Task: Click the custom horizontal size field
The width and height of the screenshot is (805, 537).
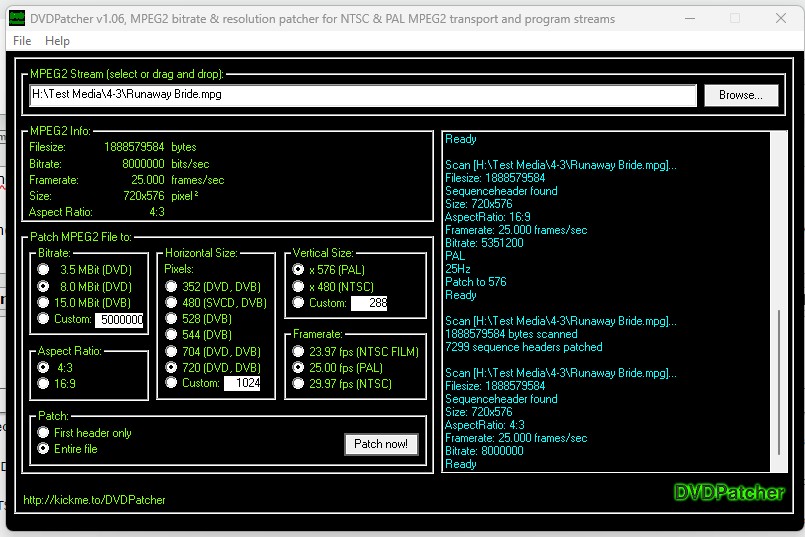Action: coord(241,384)
